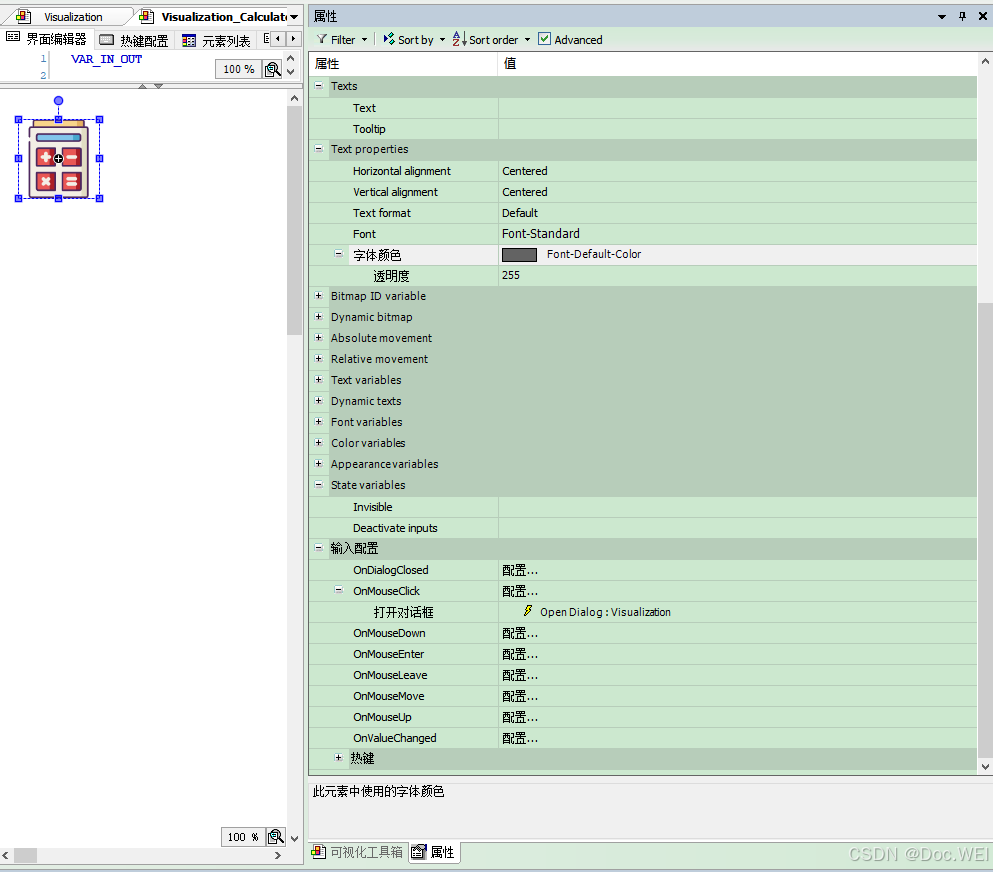Expand the Appearance variables group
This screenshot has height=872, width=993.
(x=319, y=464)
